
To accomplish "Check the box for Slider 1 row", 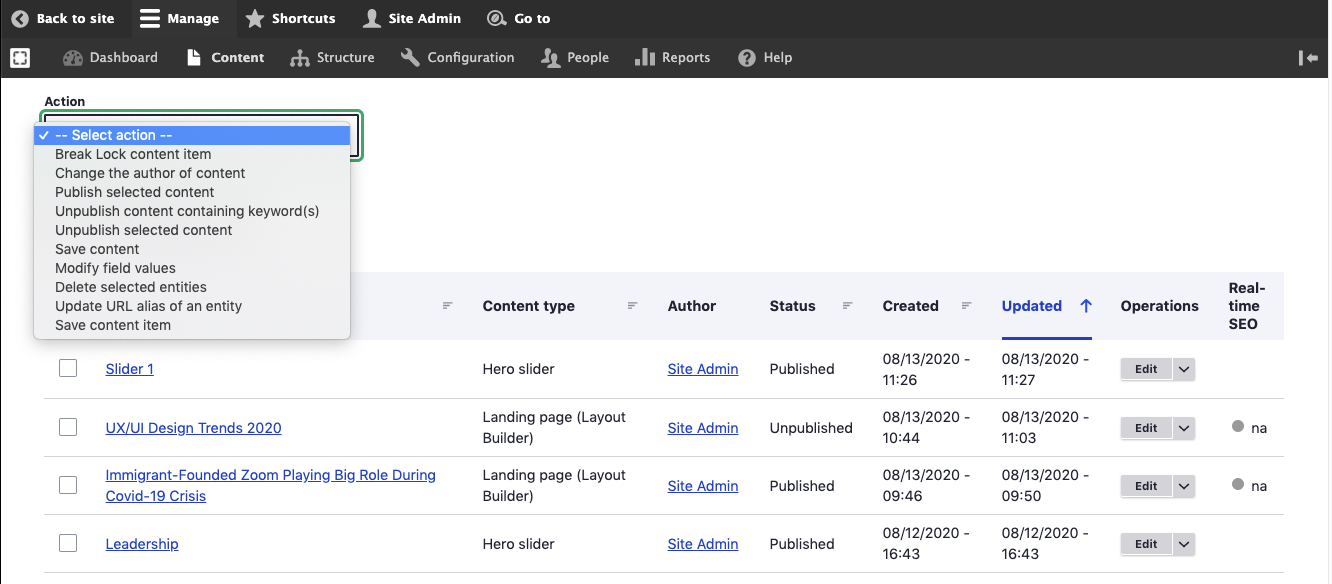I will point(68,369).
